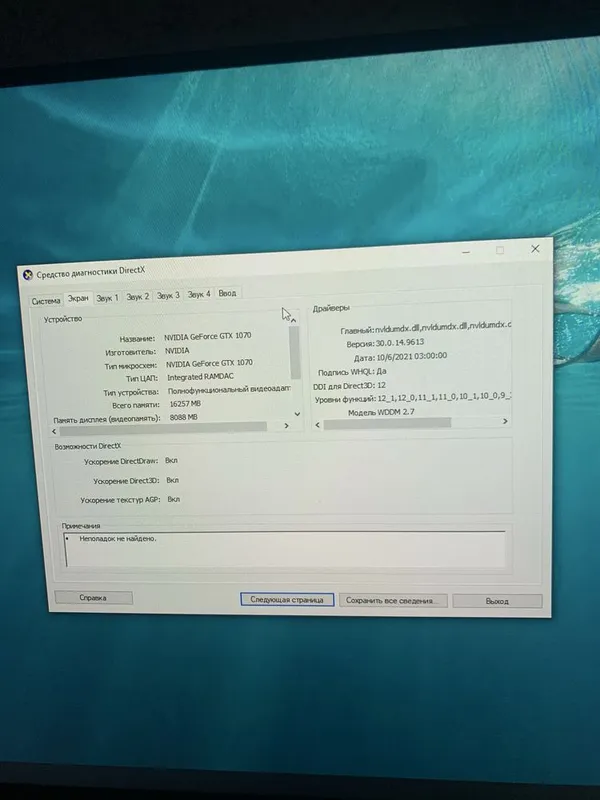Click the Подпись WHQL value Да
The width and height of the screenshot is (600, 800).
[382, 371]
